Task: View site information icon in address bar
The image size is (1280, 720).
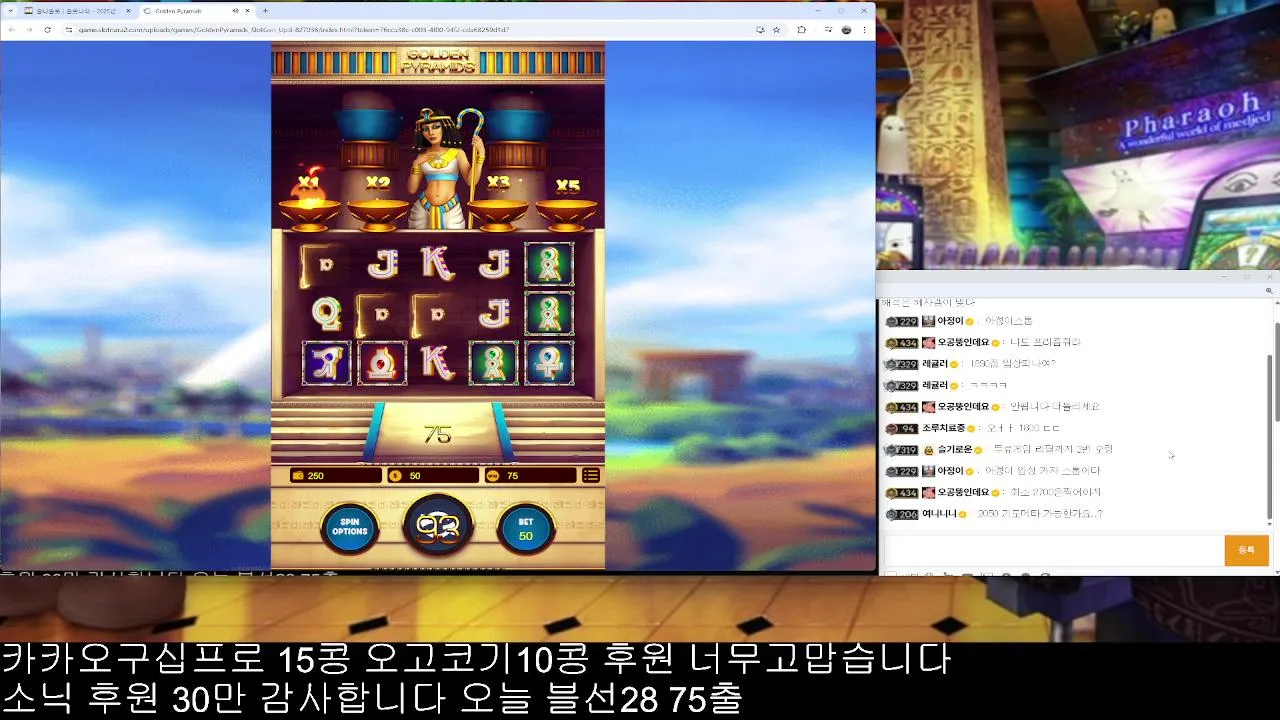Action: pos(69,30)
